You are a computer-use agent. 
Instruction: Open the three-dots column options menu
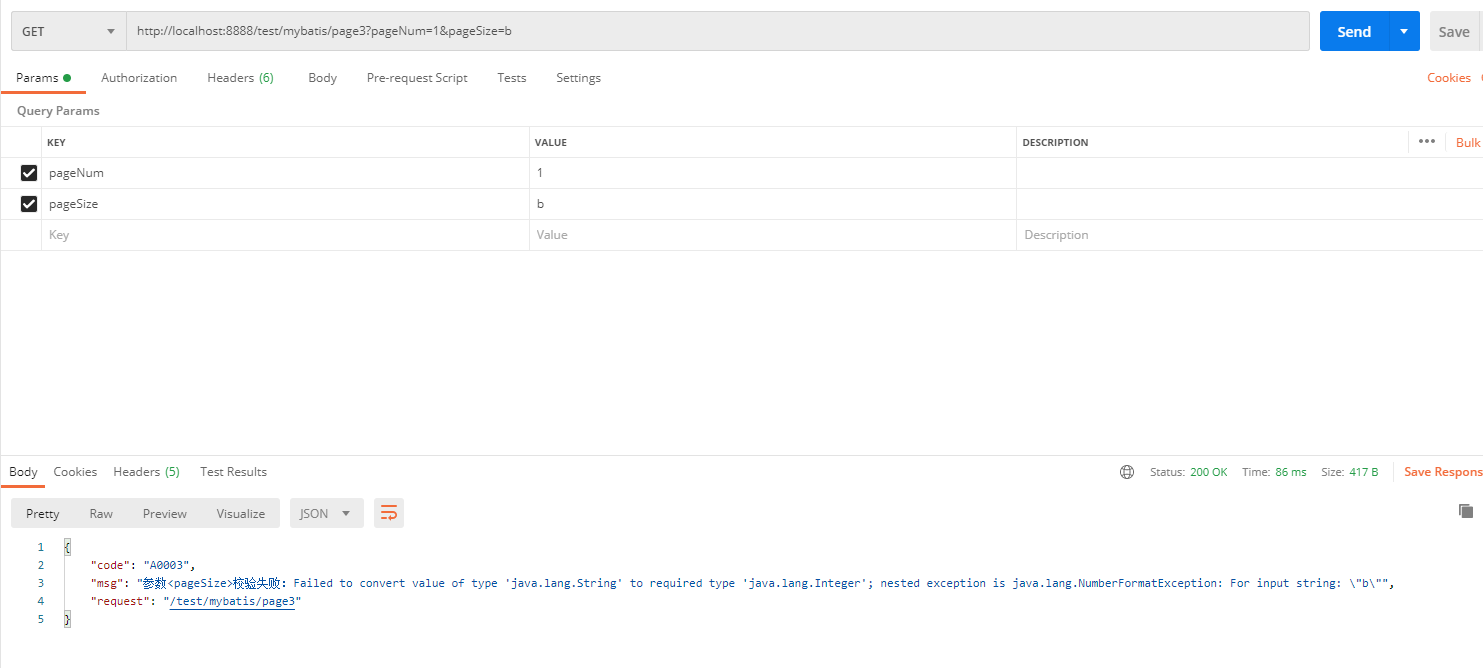pyautogui.click(x=1427, y=142)
